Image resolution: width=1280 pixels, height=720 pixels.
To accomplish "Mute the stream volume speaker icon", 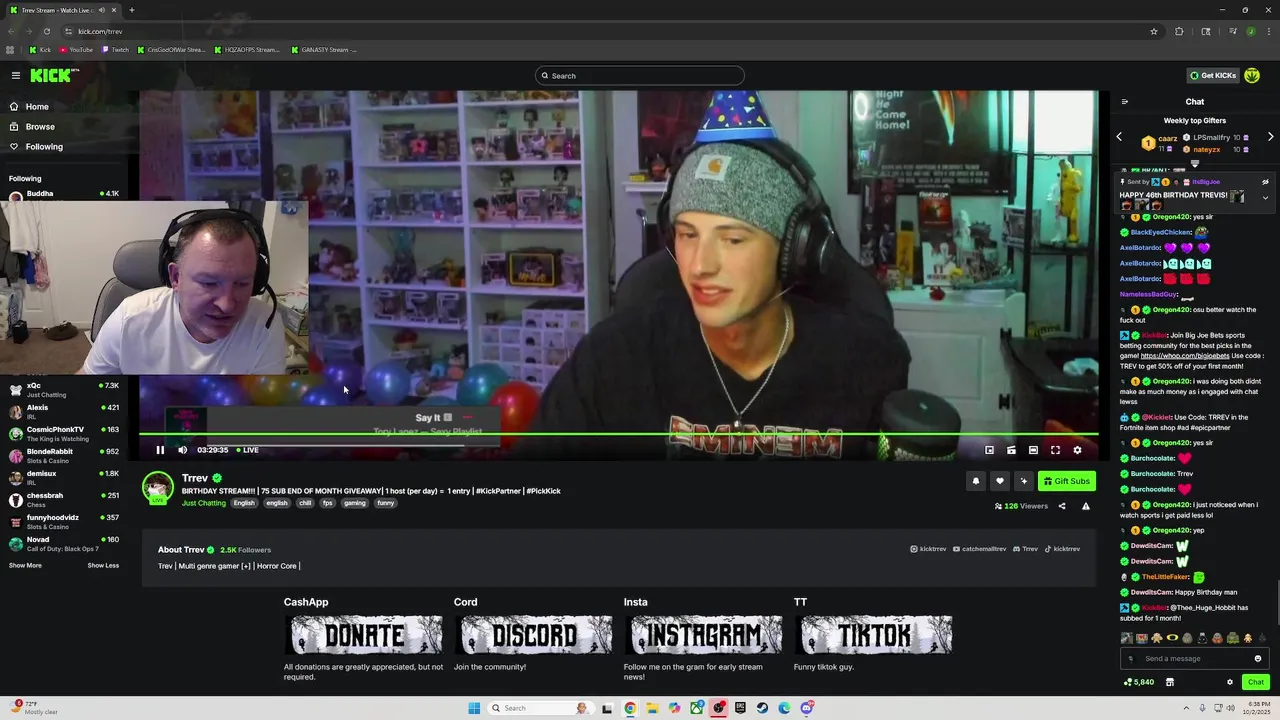I will [182, 450].
